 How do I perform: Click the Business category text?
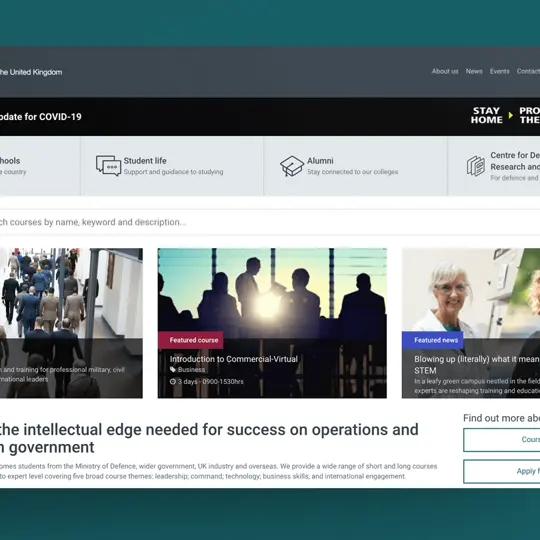[191, 370]
